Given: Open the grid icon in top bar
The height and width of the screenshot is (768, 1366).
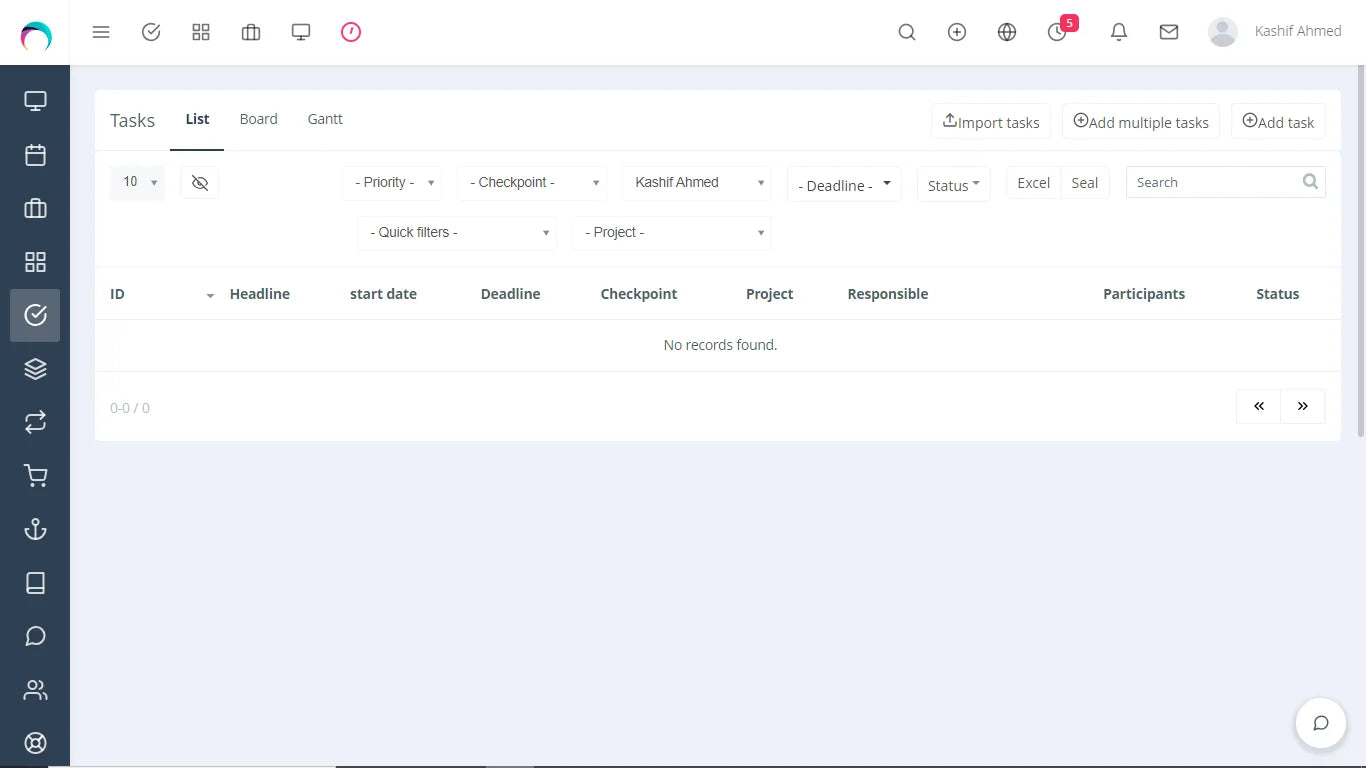Looking at the screenshot, I should click(x=201, y=32).
